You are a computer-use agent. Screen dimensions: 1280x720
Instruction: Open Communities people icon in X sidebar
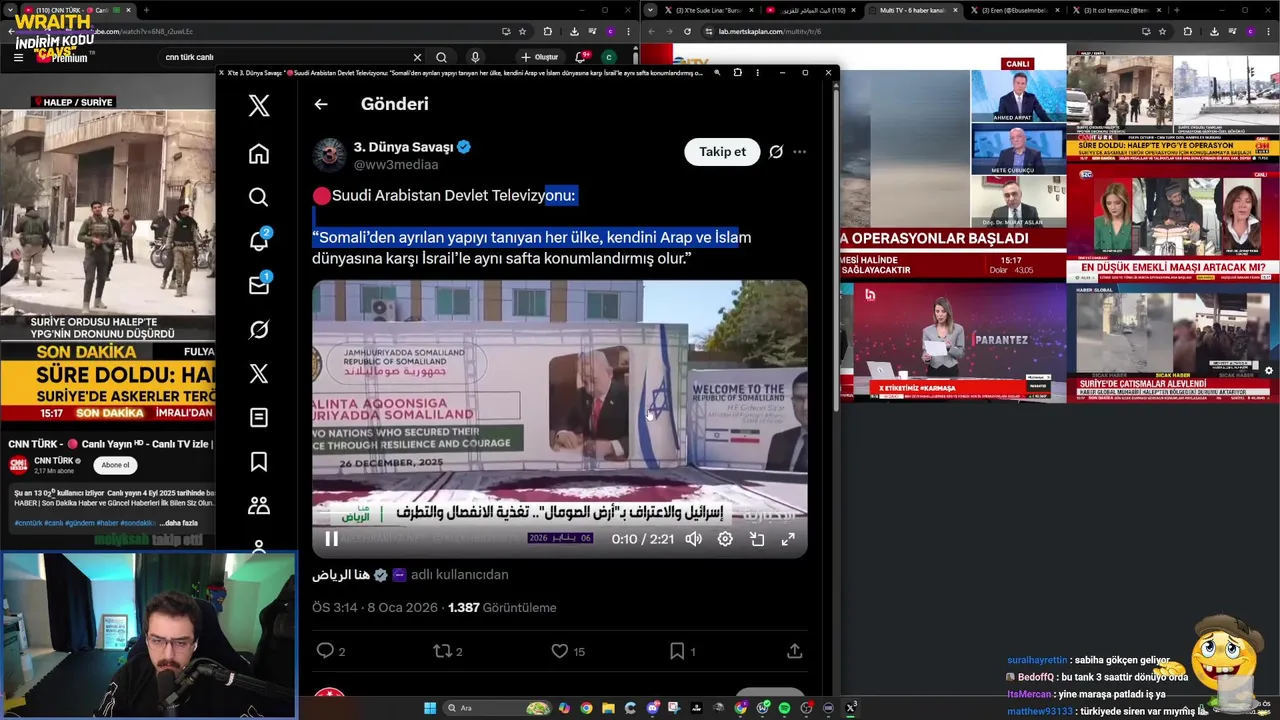point(259,505)
